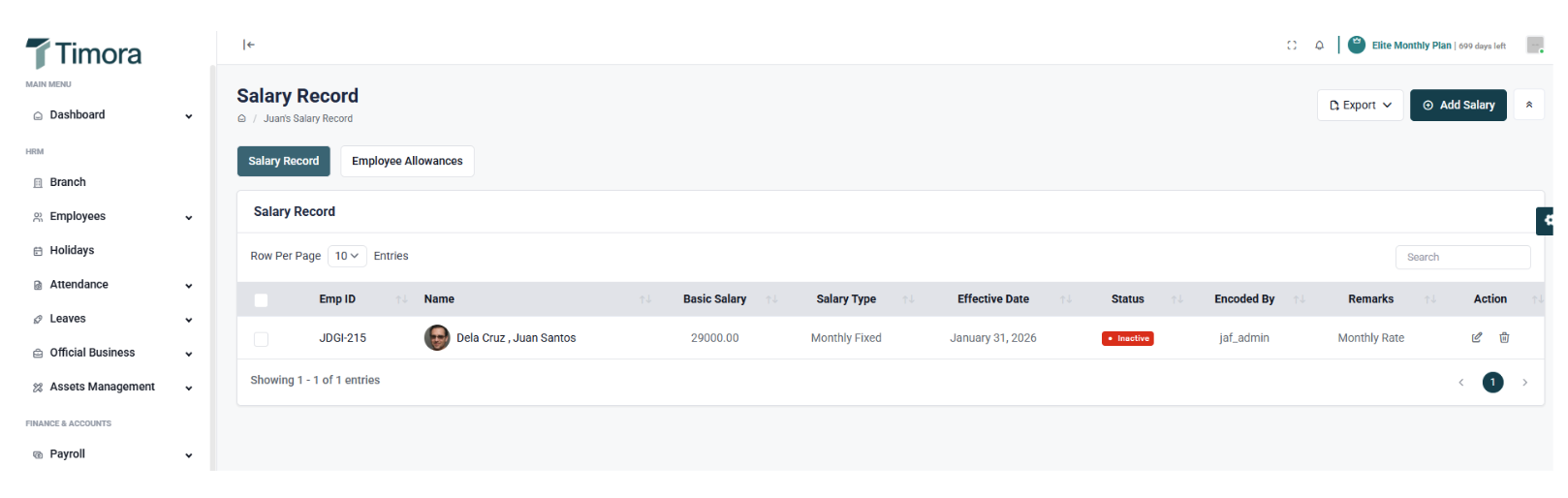Open the rows per page dropdown
Screen dimensions: 1568x498
coord(346,257)
